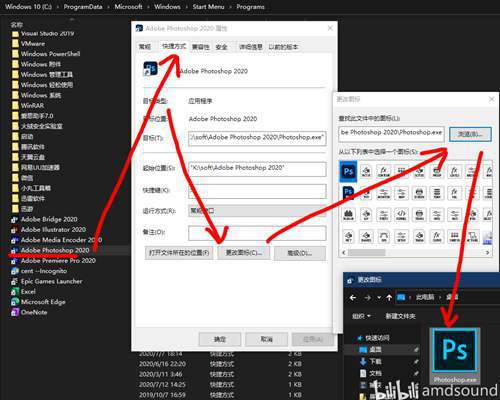Click the 高级(D)... button

[300, 253]
